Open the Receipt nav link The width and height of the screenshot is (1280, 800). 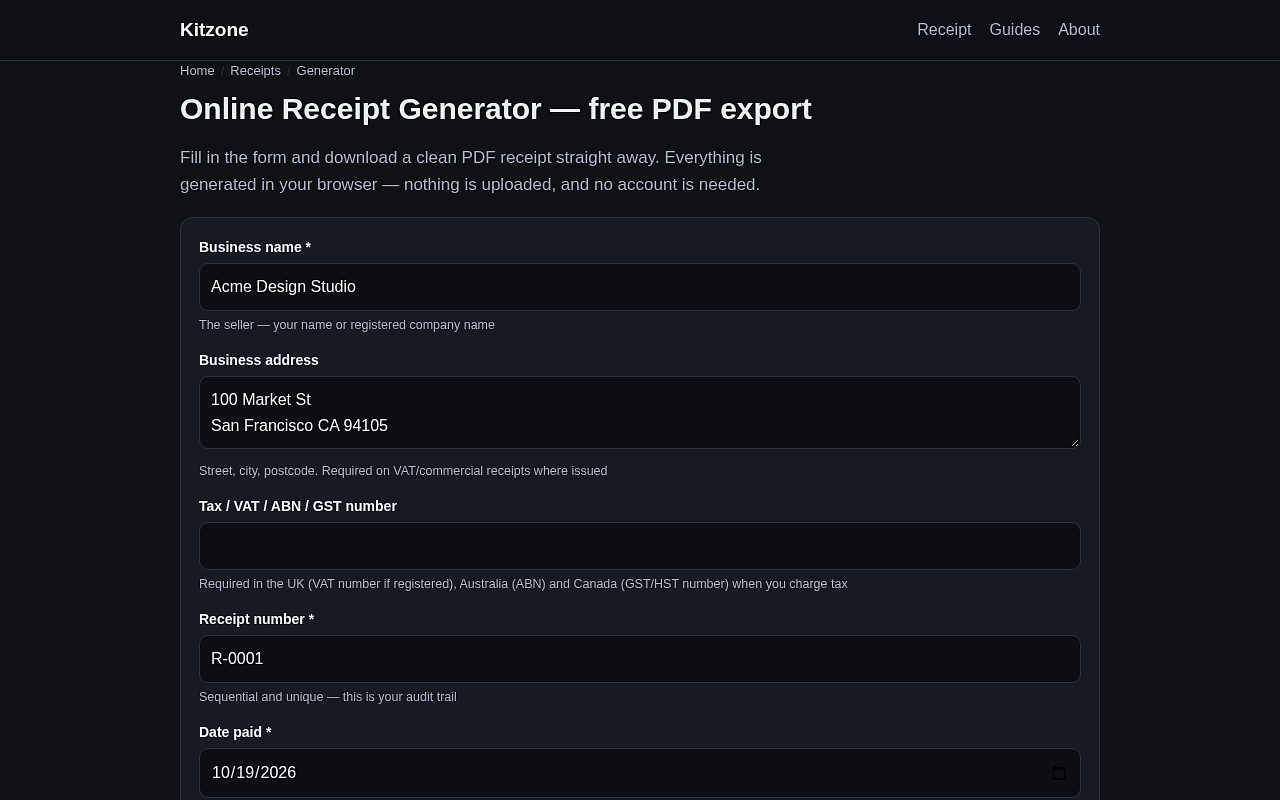pyautogui.click(x=944, y=30)
